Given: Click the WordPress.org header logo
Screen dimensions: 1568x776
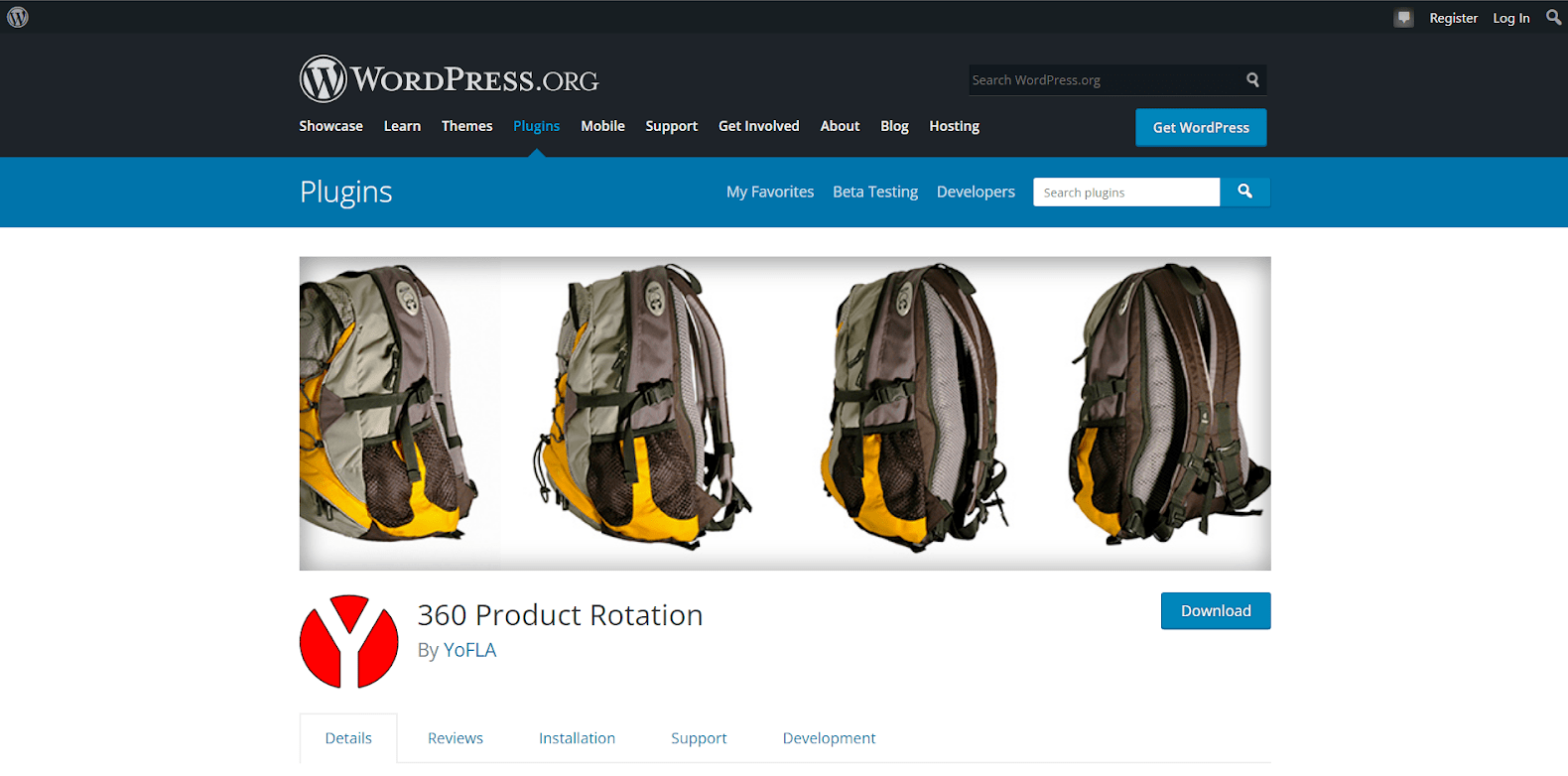Looking at the screenshot, I should pyautogui.click(x=449, y=79).
